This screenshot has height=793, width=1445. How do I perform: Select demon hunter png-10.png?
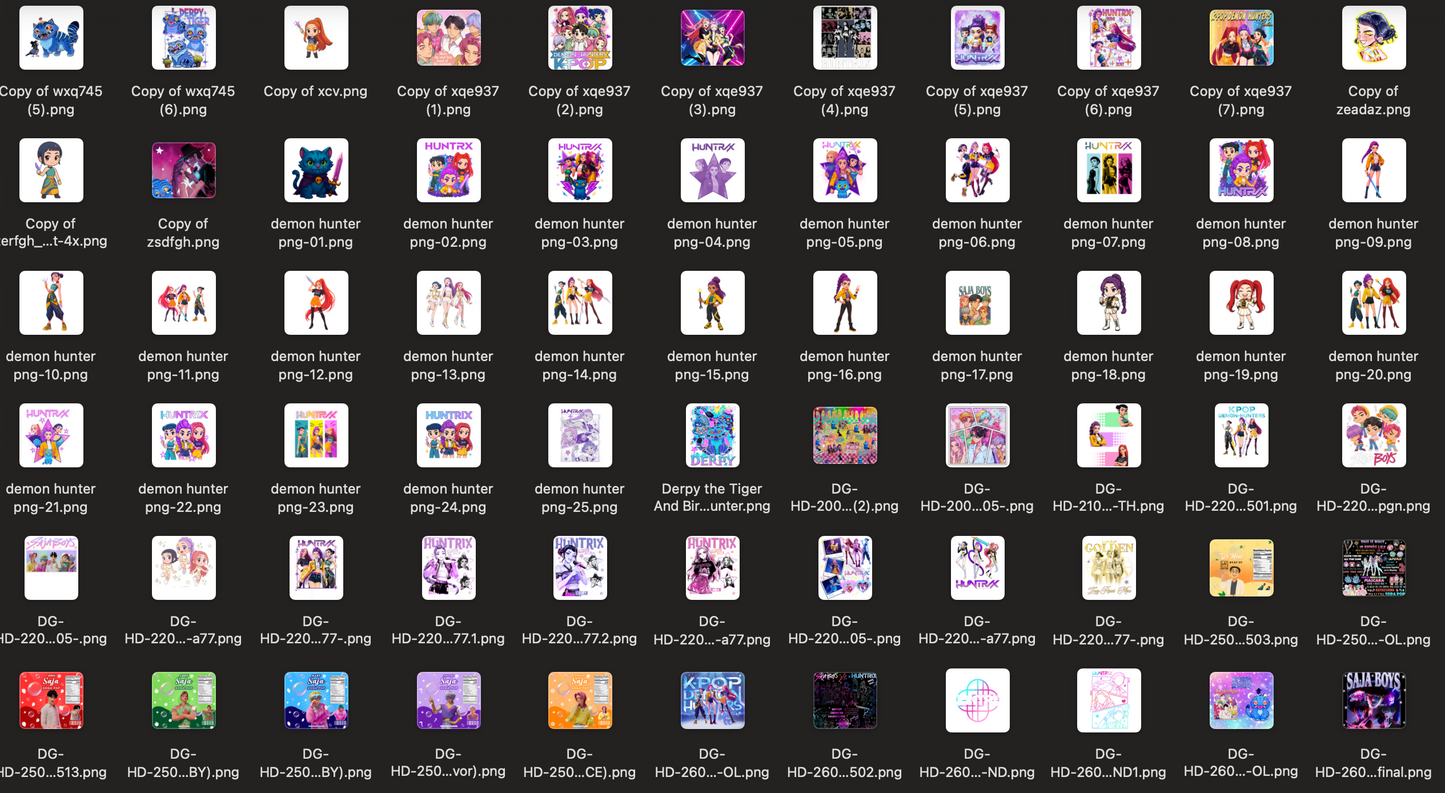51,302
